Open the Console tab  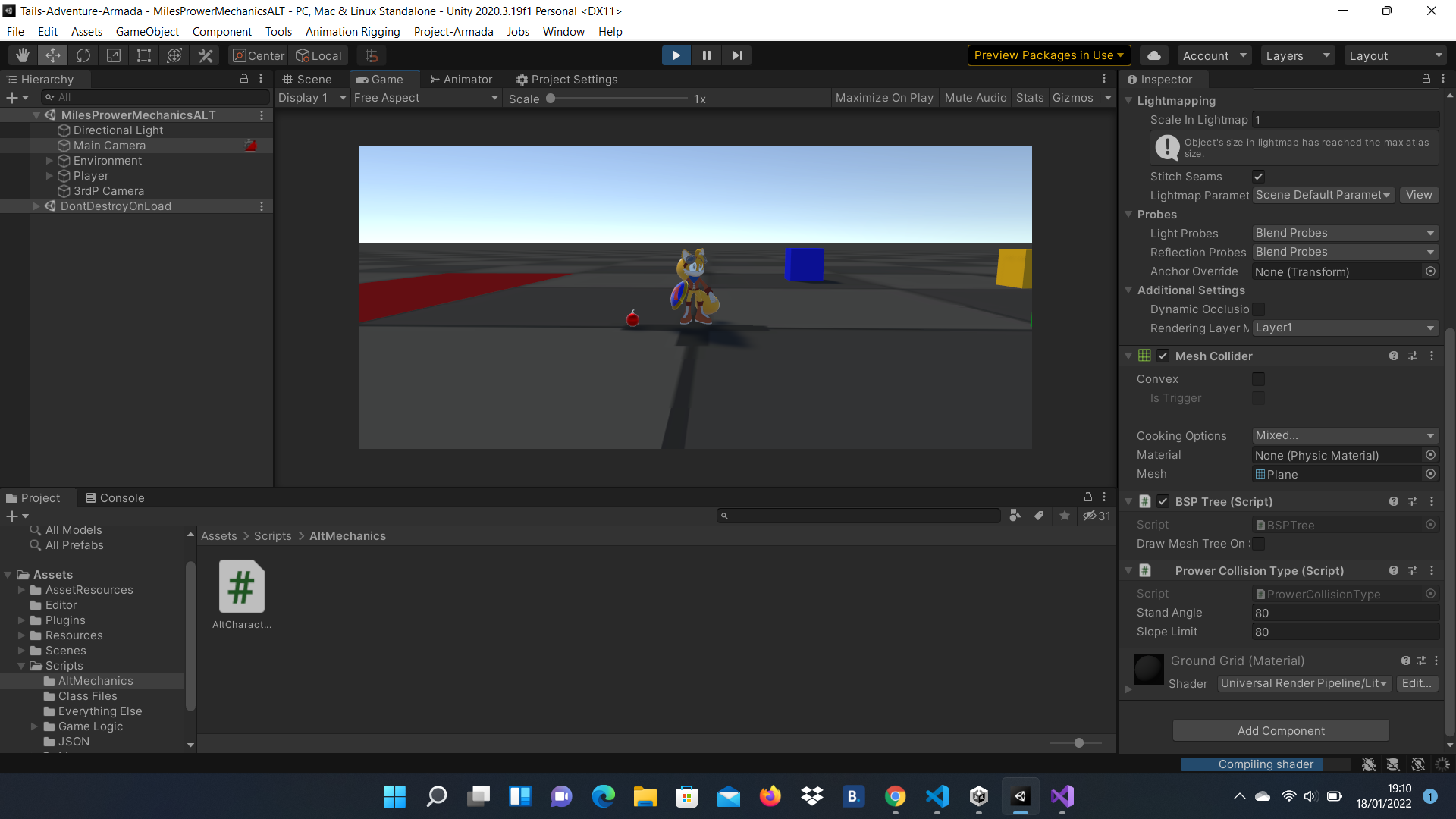[x=115, y=498]
